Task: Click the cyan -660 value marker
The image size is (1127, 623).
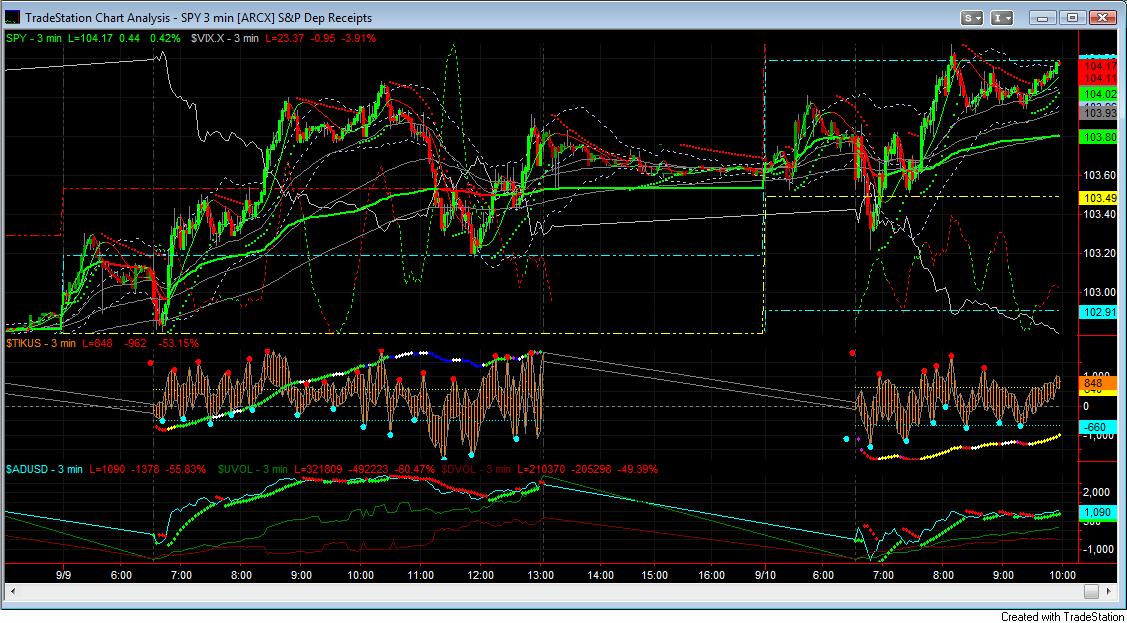Action: pyautogui.click(x=1096, y=428)
